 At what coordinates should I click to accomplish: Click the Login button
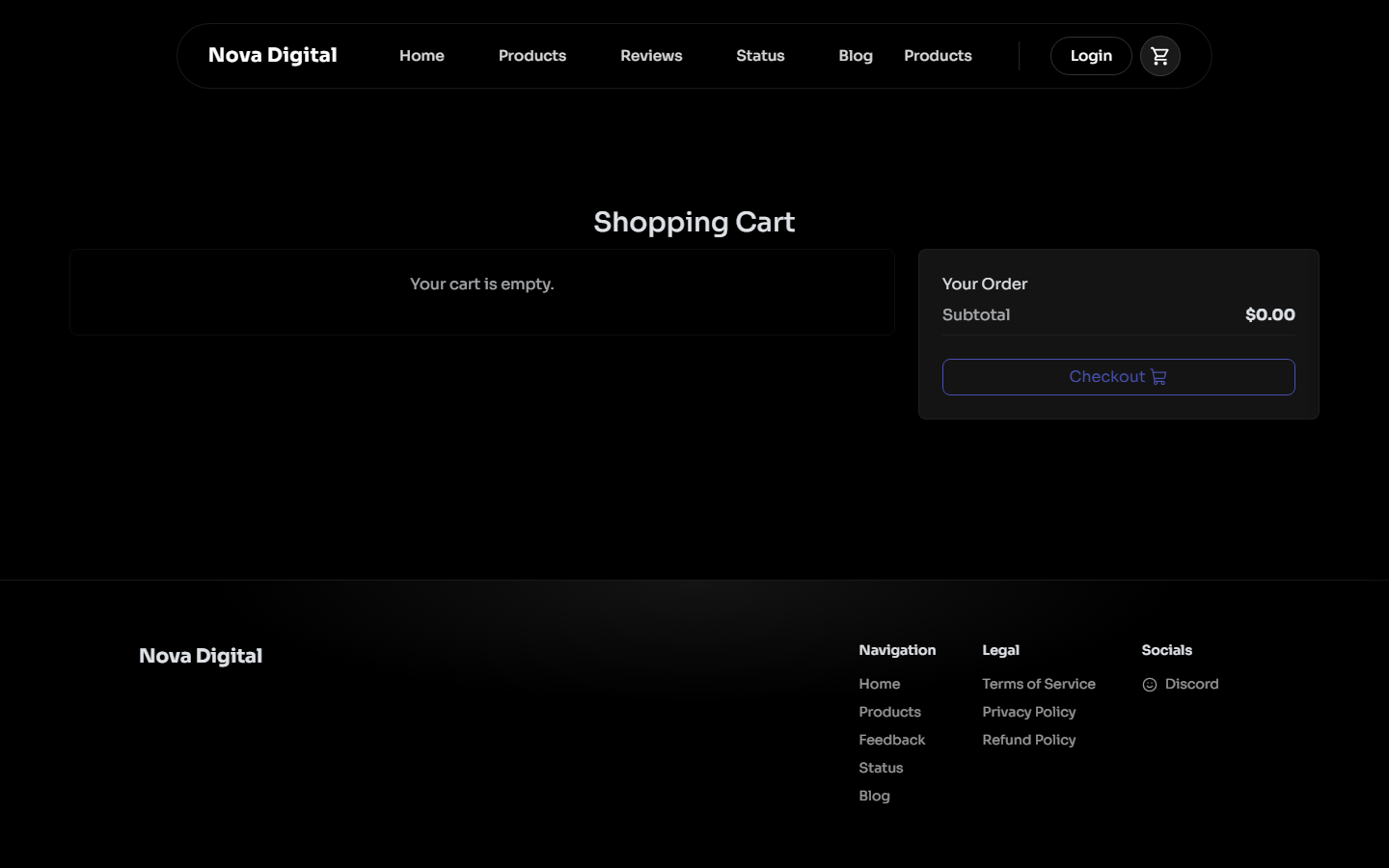click(x=1091, y=56)
